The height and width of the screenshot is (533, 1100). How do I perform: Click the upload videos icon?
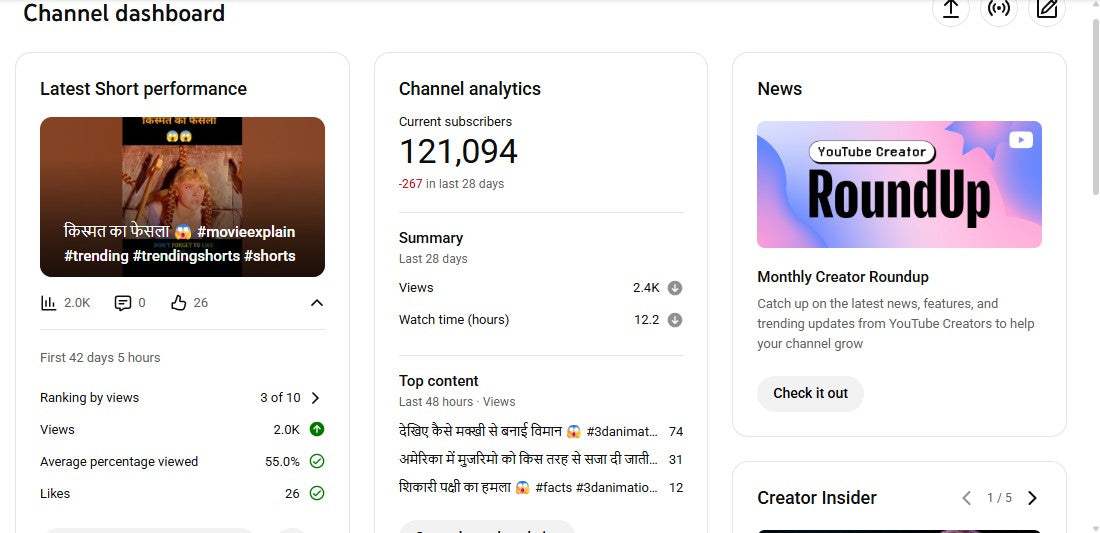tap(951, 8)
